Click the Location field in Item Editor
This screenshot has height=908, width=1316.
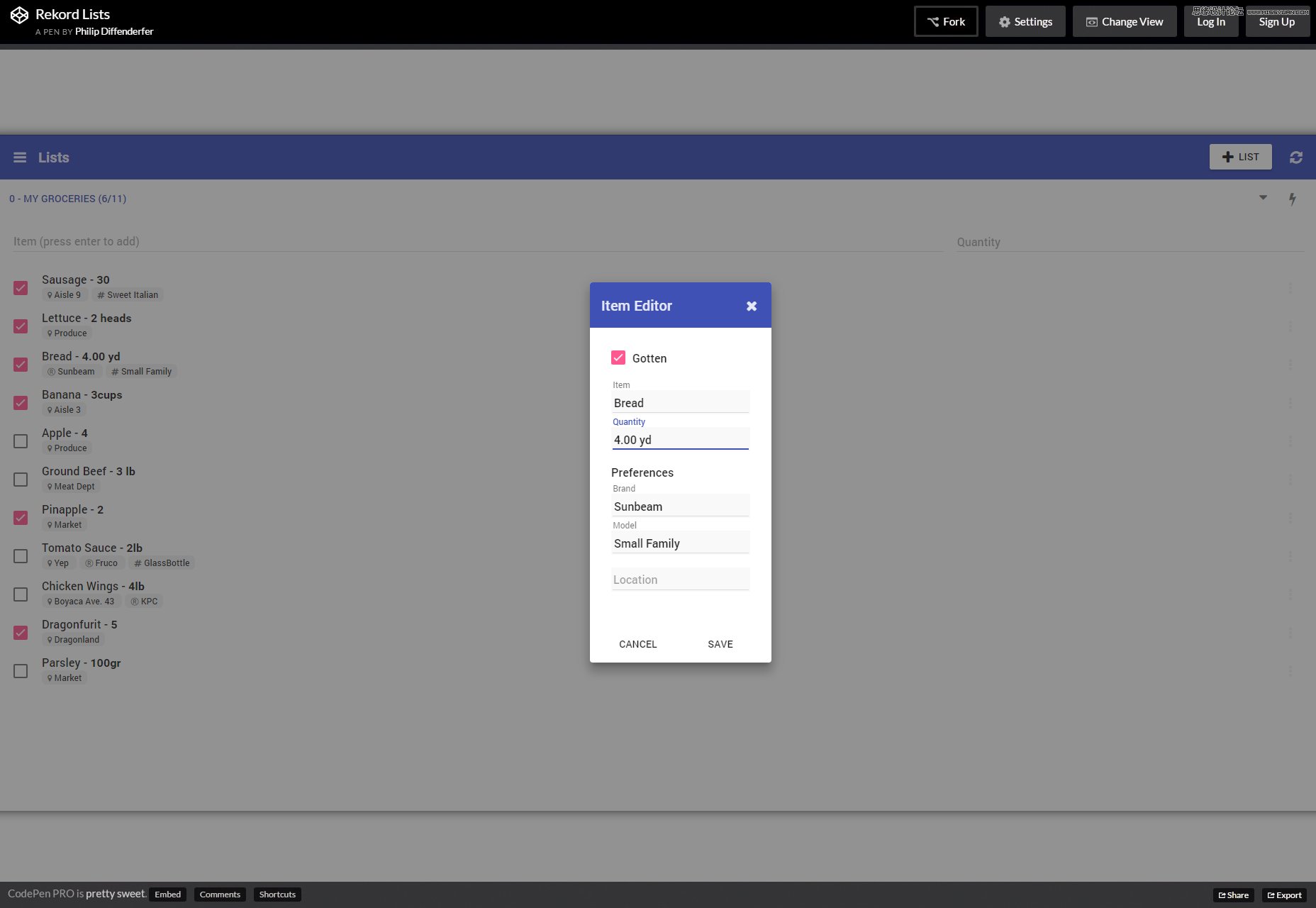pos(680,580)
